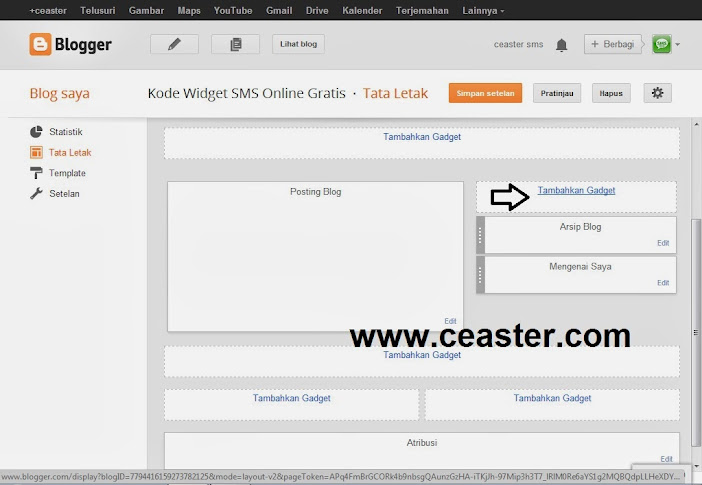This screenshot has width=702, height=485.
Task: Click Tambahkan Gadget above Arsip Blog
Action: [x=576, y=190]
